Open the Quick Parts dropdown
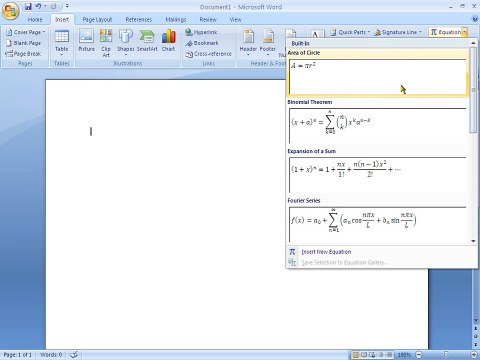The image size is (480, 360). point(351,32)
